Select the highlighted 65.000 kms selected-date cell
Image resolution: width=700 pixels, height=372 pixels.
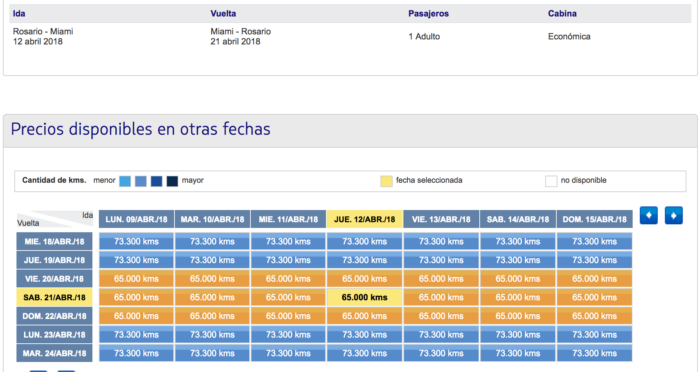(x=365, y=297)
